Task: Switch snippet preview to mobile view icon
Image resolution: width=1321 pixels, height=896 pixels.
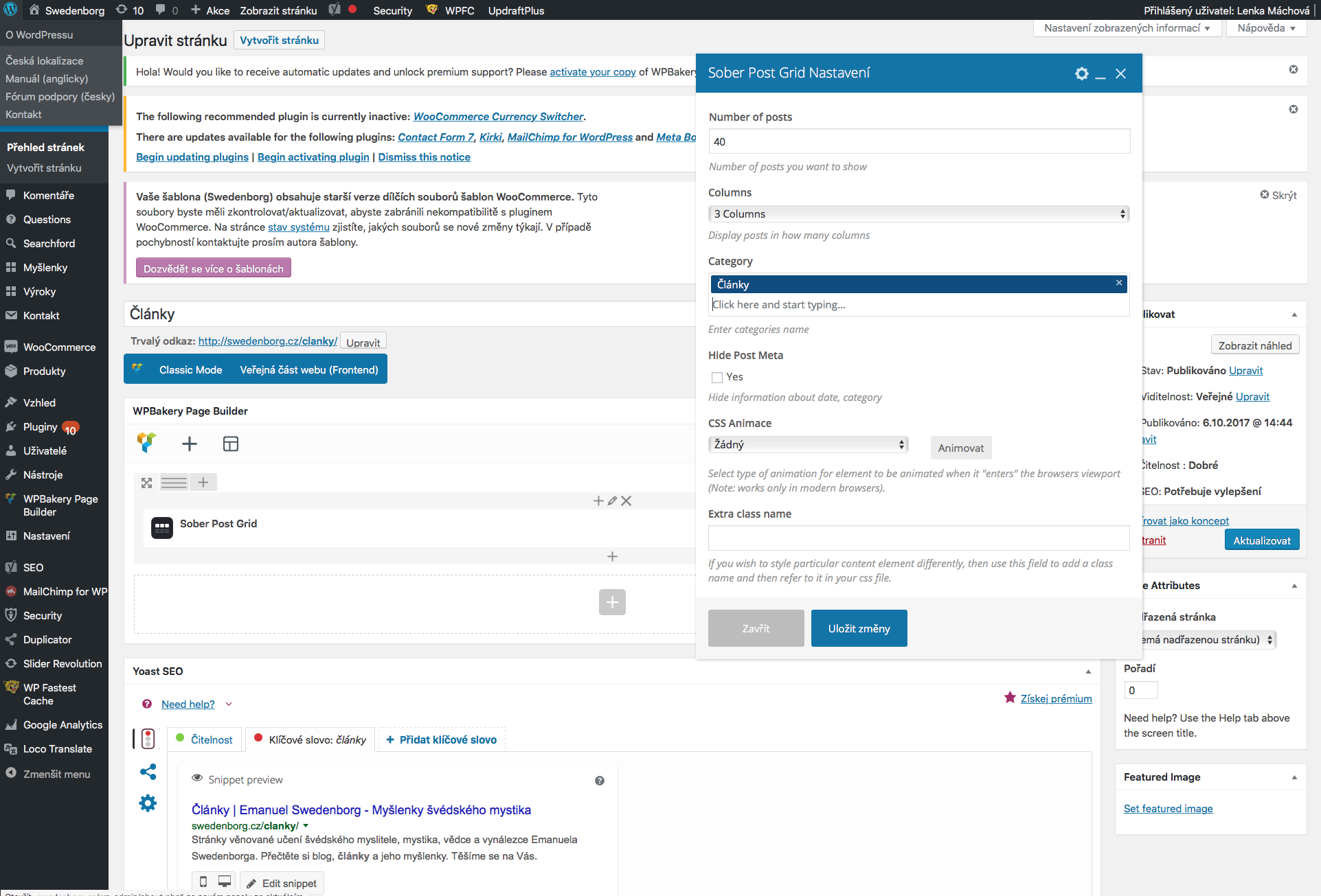Action: click(203, 882)
